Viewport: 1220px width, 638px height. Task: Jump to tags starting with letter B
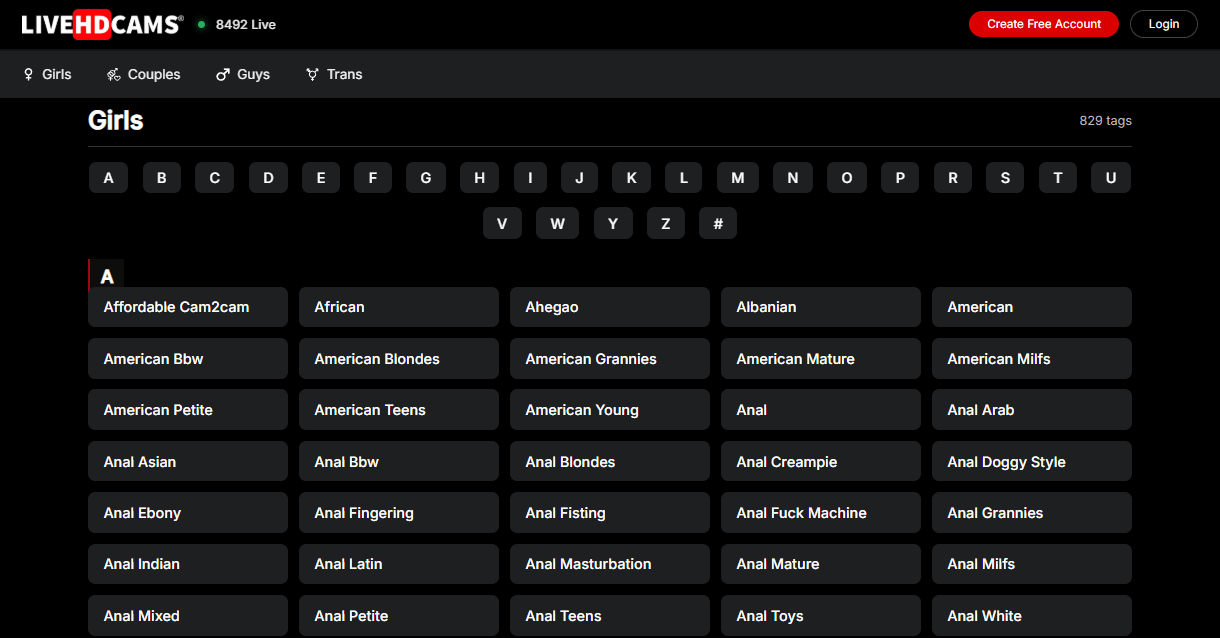click(161, 178)
